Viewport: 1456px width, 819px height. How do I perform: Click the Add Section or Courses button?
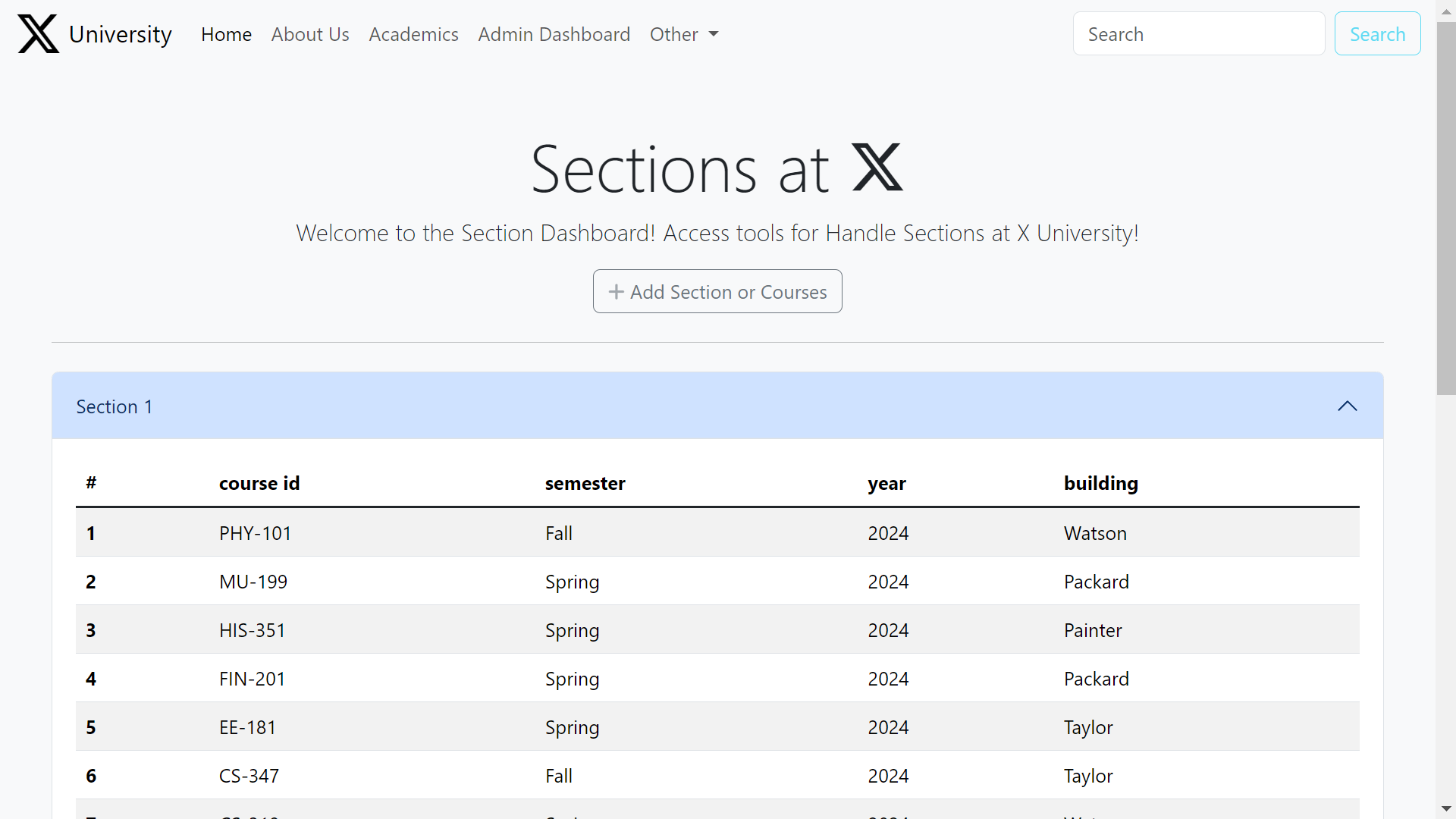click(718, 291)
